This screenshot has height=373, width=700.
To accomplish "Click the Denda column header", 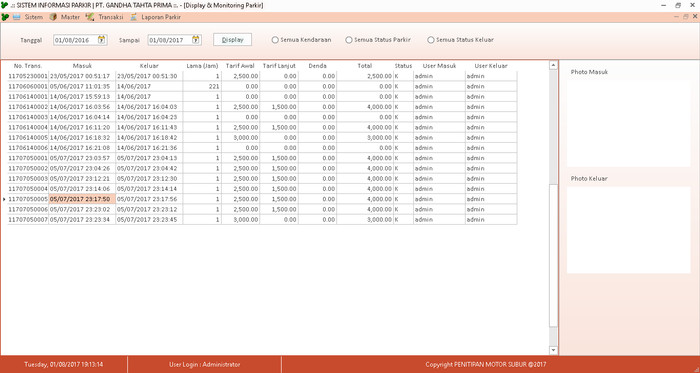I will pyautogui.click(x=317, y=66).
